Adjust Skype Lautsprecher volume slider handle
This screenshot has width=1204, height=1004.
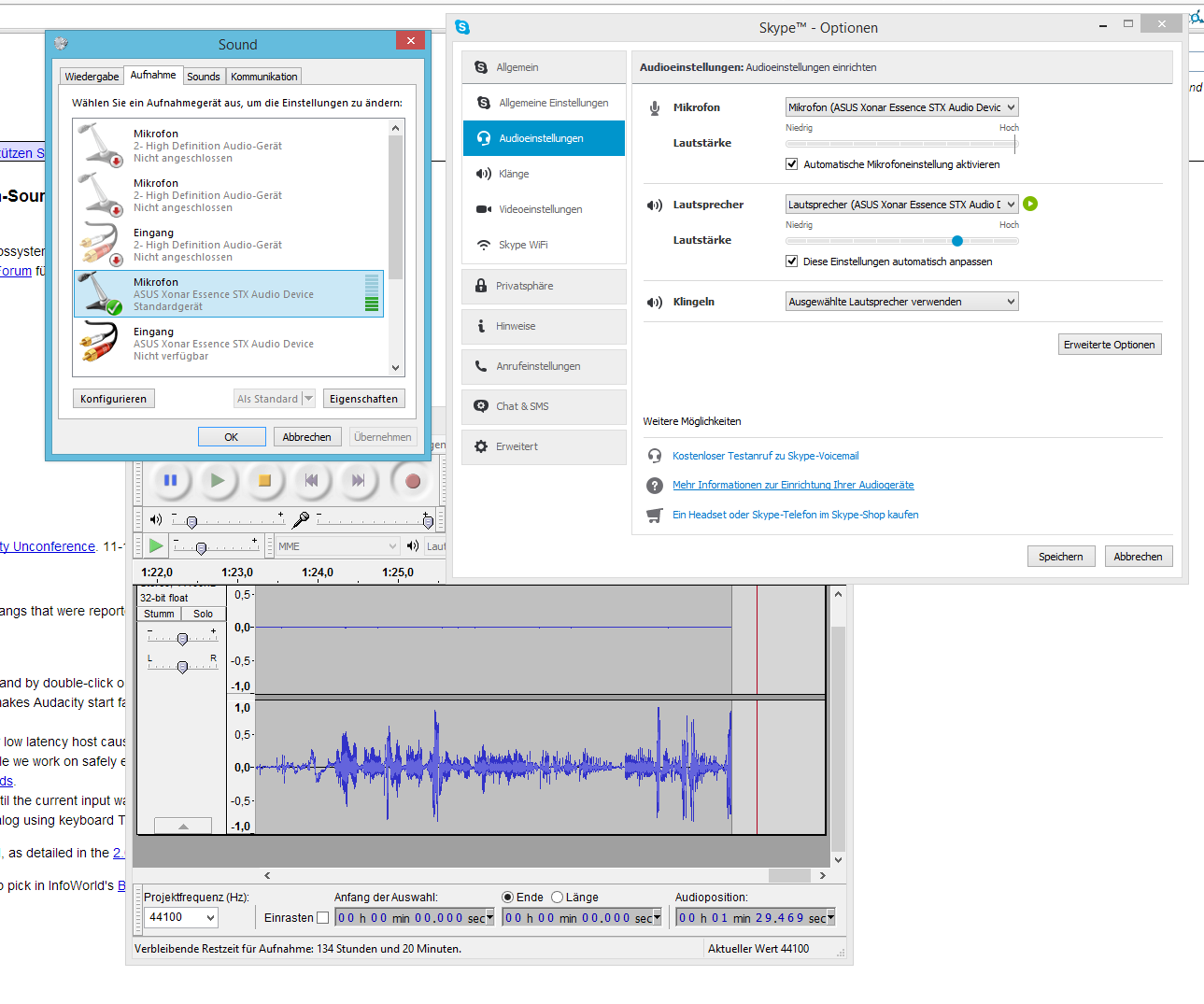pos(956,241)
